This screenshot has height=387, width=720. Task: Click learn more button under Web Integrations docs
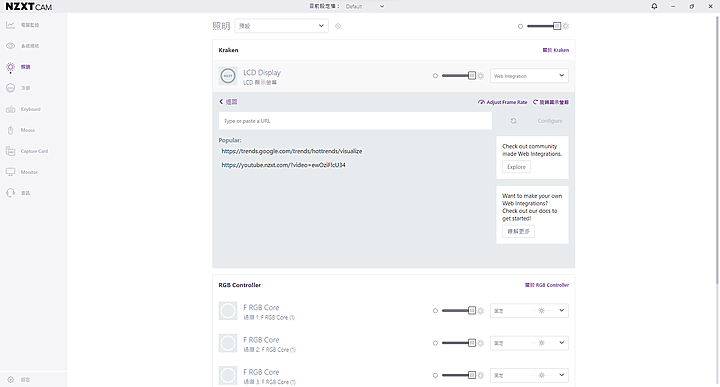click(x=518, y=231)
